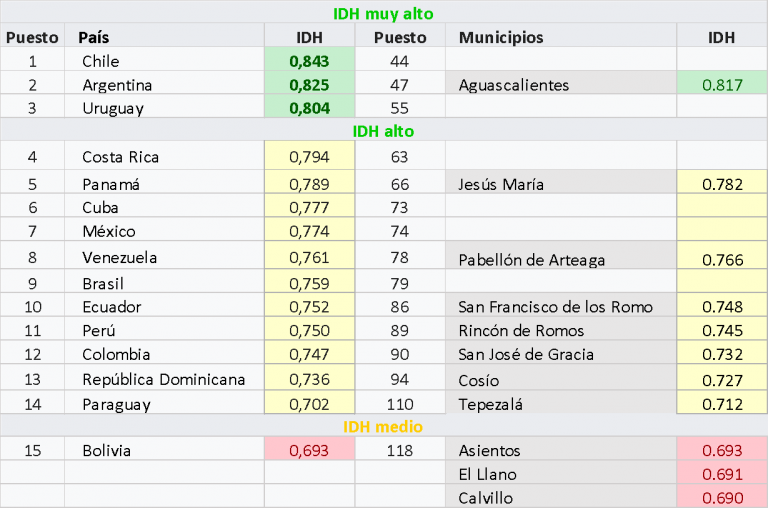Viewport: 768px width, 508px height.
Task: Select the 'País' column header
Action: tap(94, 37)
